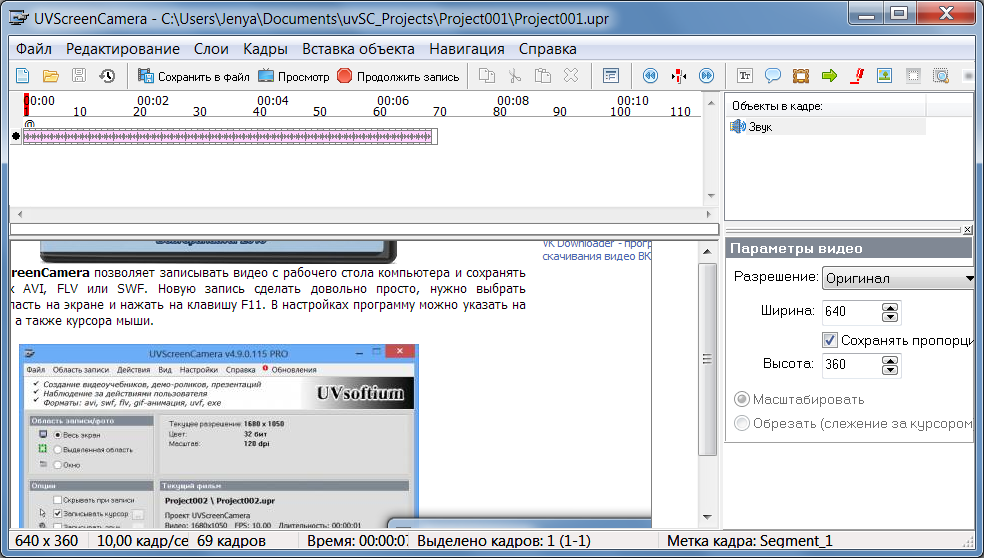Select the Масштабировать radio option
984x558 pixels.
[x=742, y=399]
